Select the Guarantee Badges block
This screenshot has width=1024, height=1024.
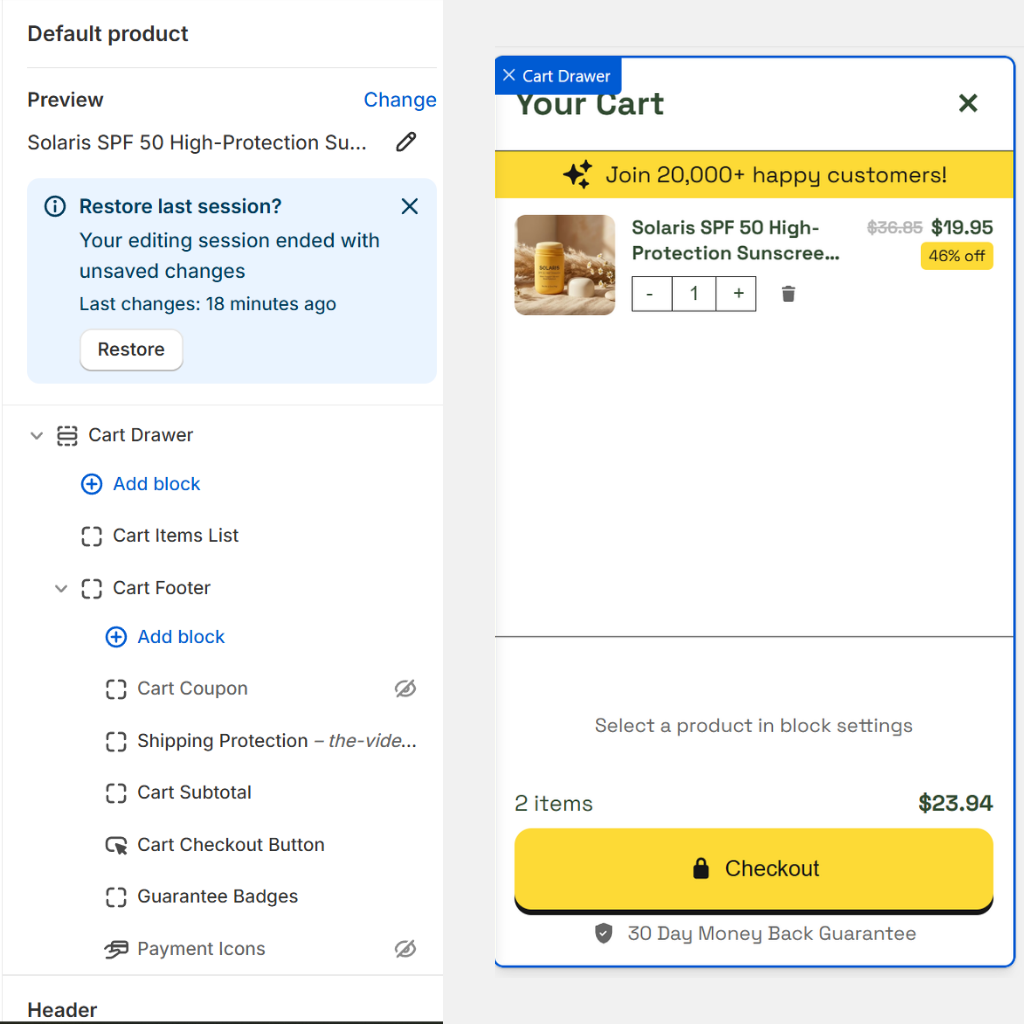(217, 897)
